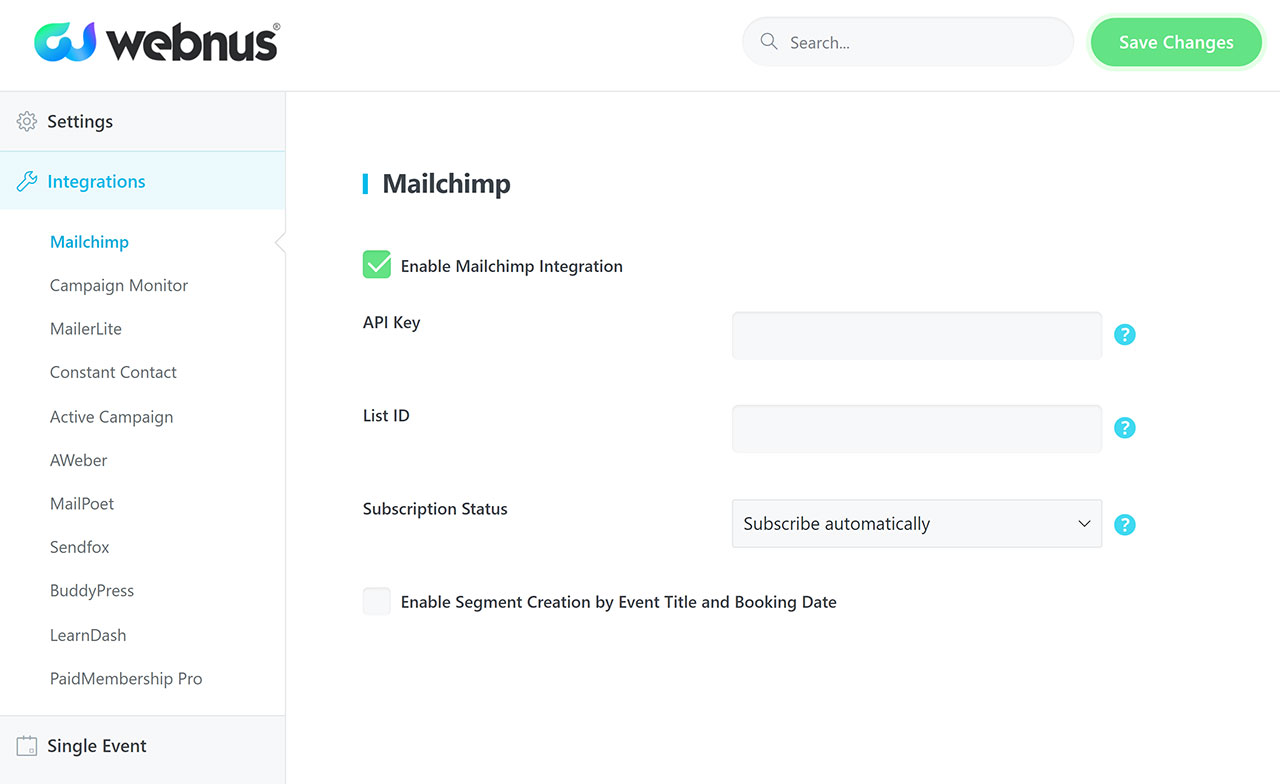Click the Mailchimp section heading
Screen dimensions: 1280x784
coord(446,184)
